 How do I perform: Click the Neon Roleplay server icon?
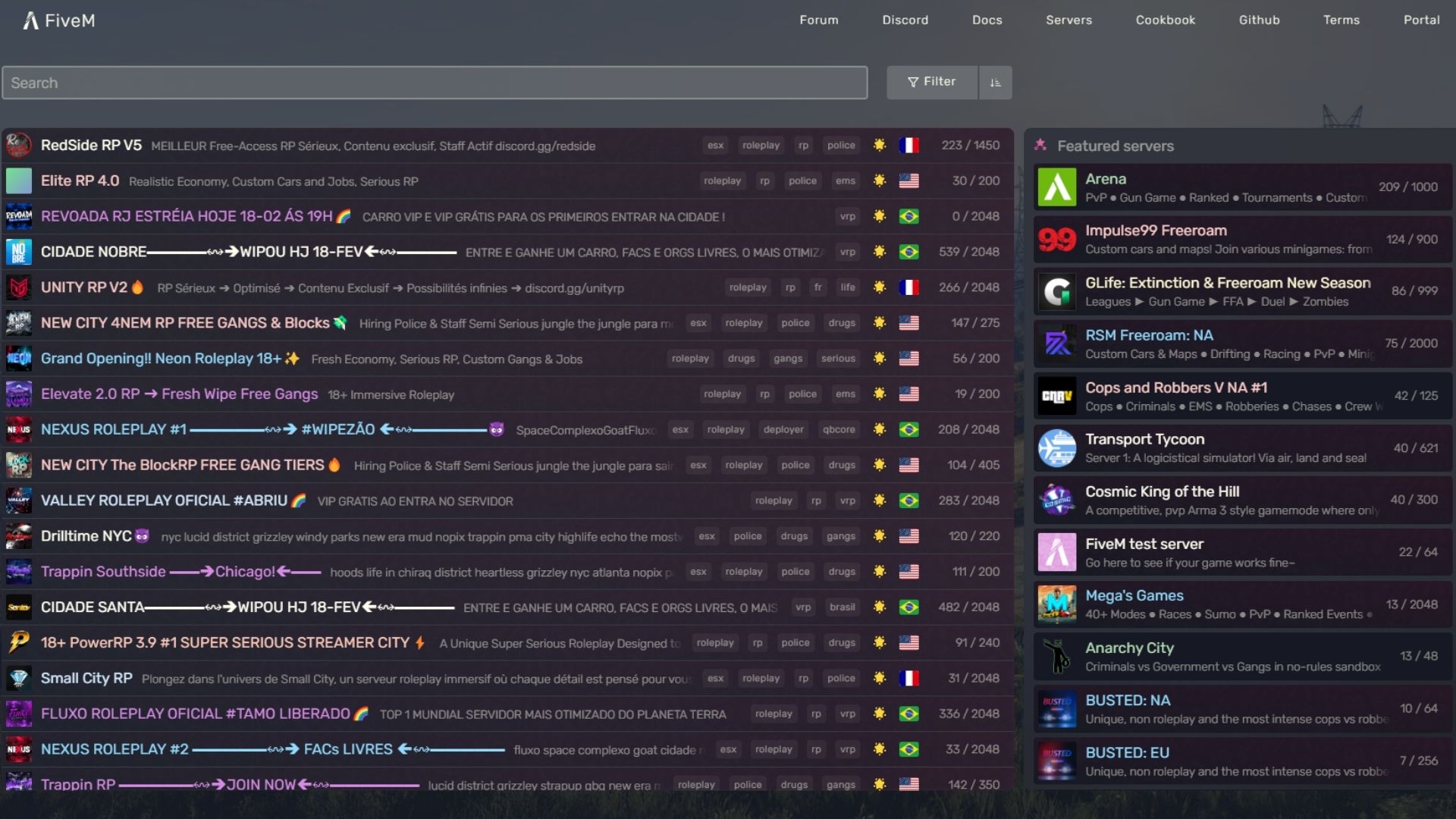[19, 359]
